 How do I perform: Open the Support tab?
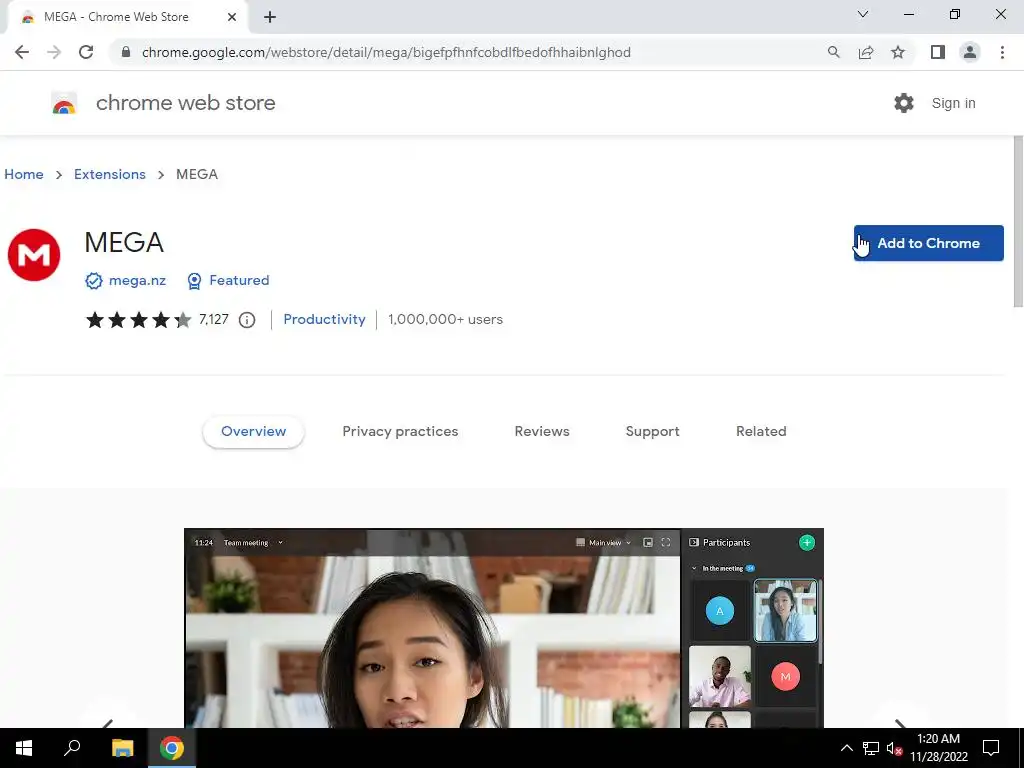point(652,432)
